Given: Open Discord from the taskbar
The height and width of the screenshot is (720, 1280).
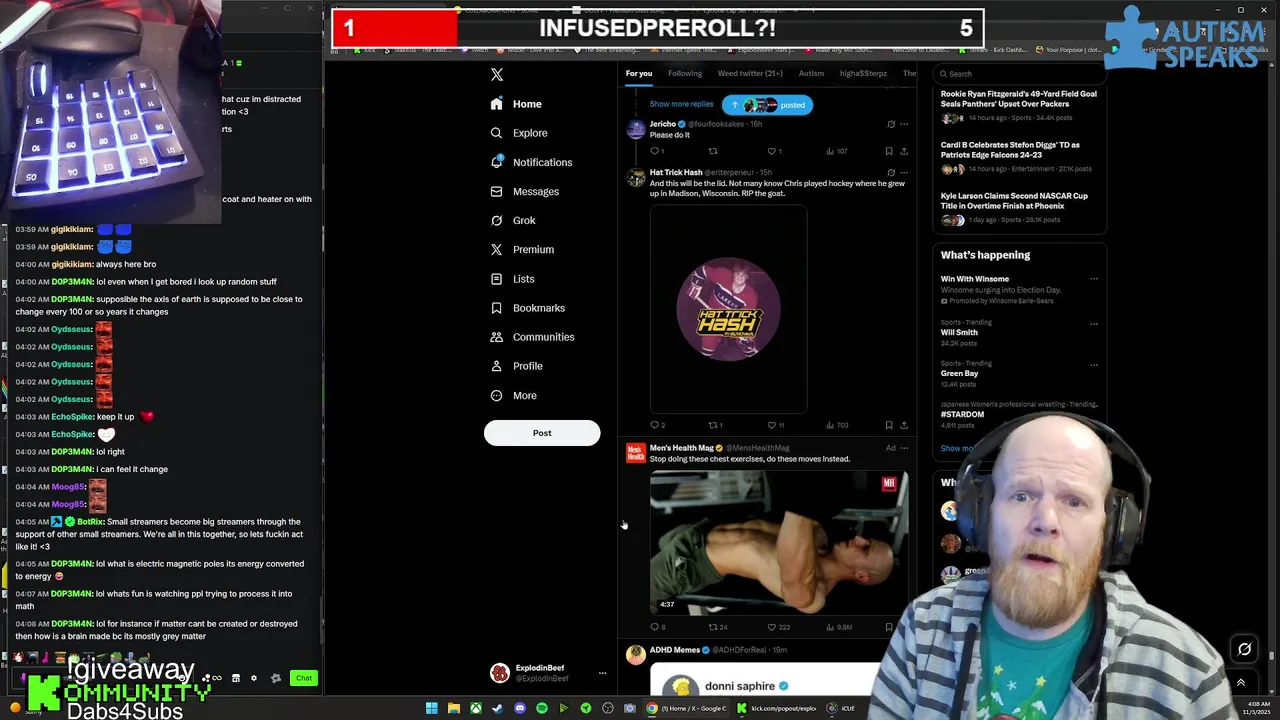Looking at the screenshot, I should click(x=520, y=708).
